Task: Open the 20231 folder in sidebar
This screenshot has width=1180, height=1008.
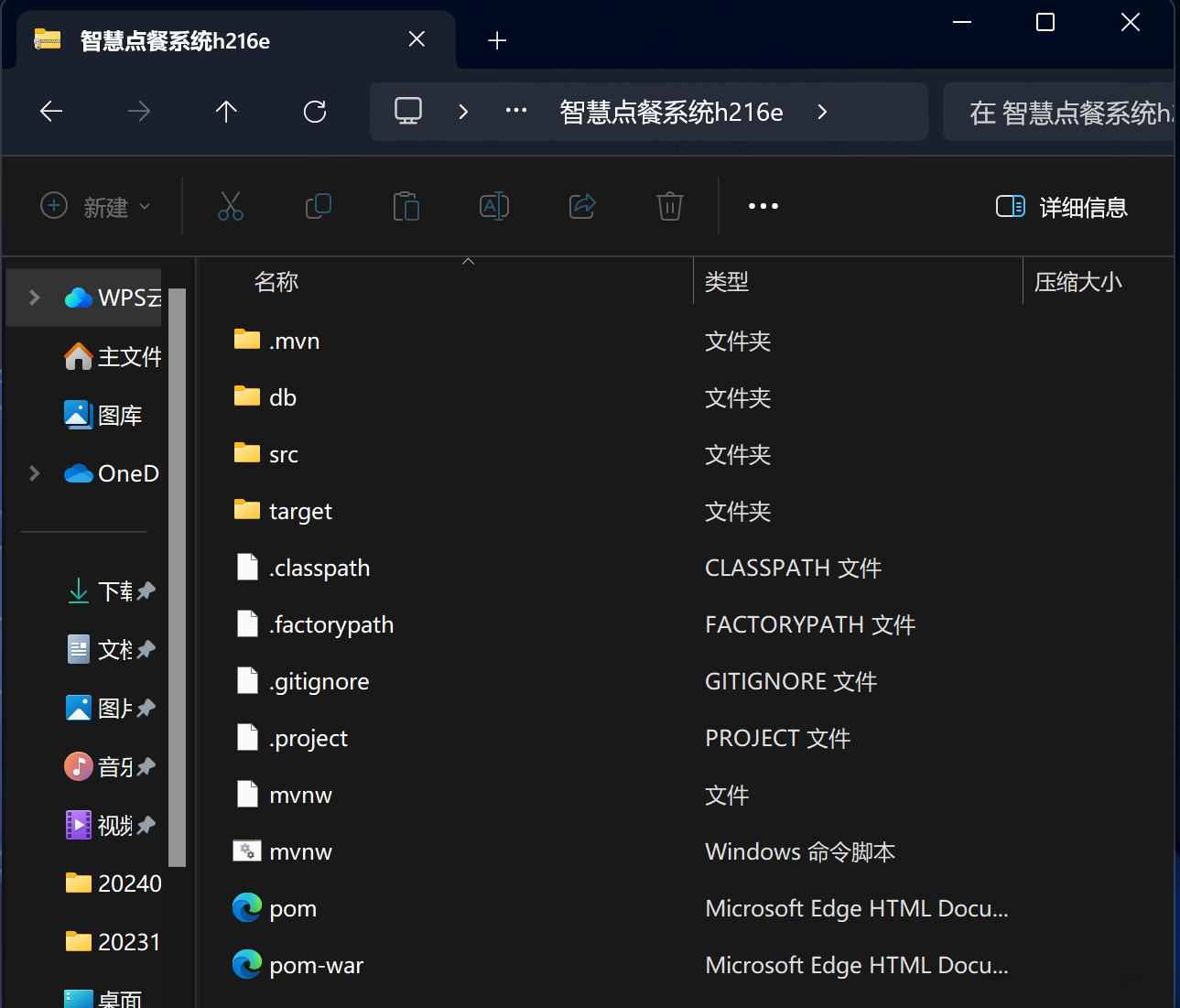Action: (x=114, y=942)
